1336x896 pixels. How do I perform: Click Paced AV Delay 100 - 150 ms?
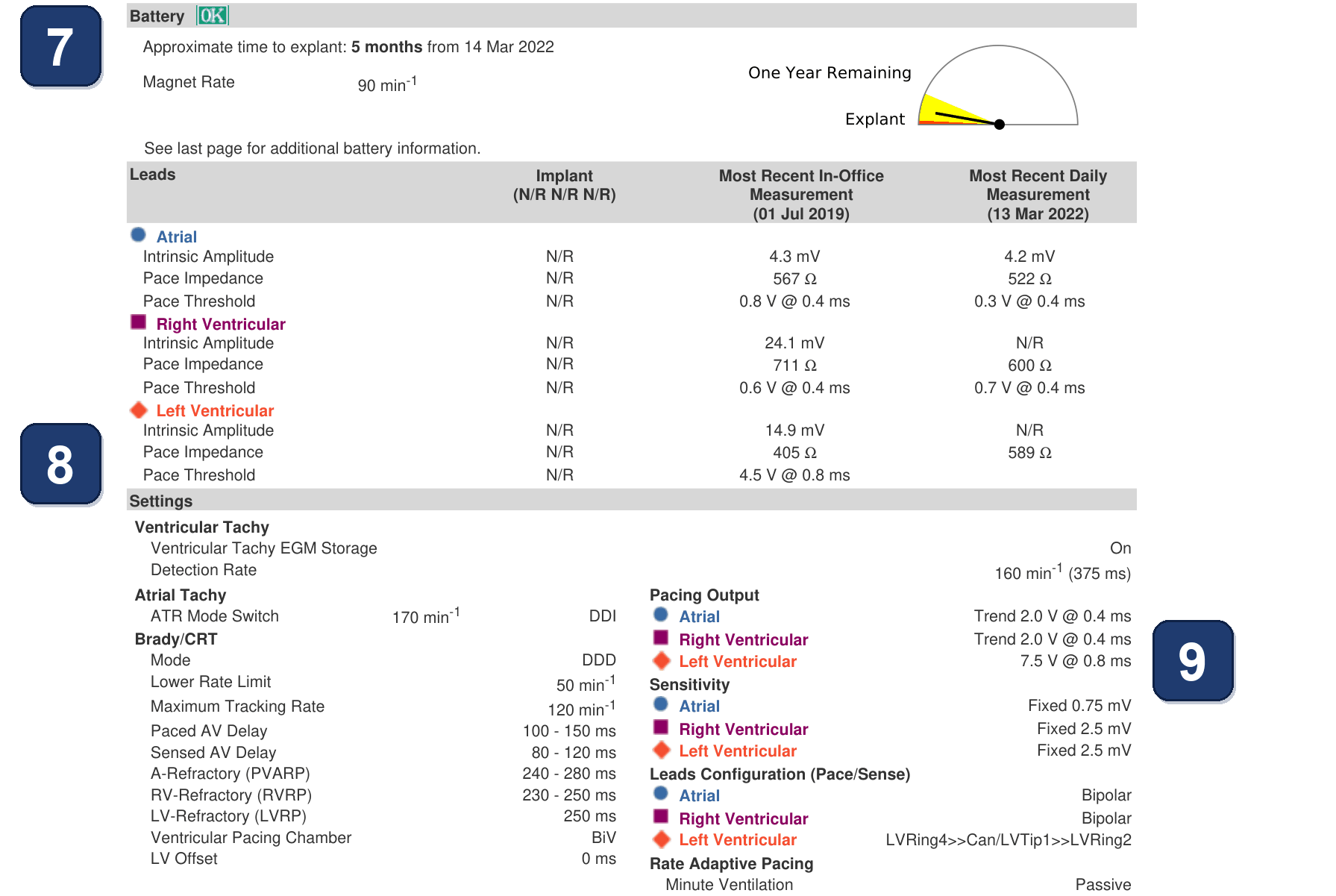[569, 731]
